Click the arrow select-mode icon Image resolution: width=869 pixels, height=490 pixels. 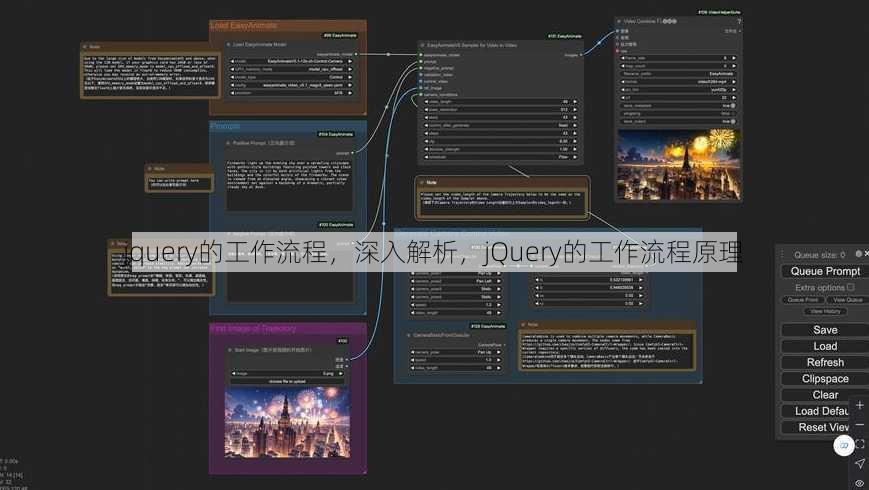point(860,463)
